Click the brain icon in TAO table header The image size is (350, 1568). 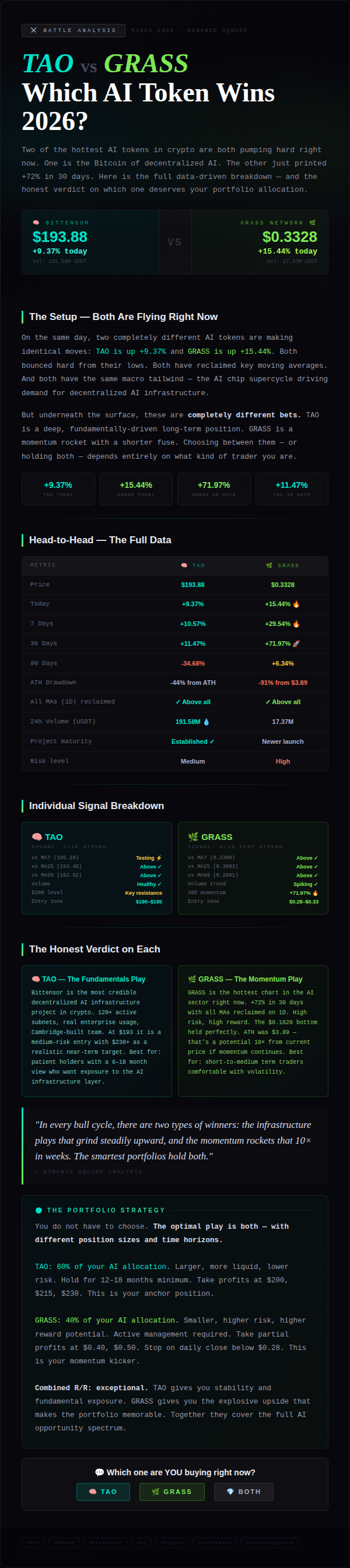184,565
